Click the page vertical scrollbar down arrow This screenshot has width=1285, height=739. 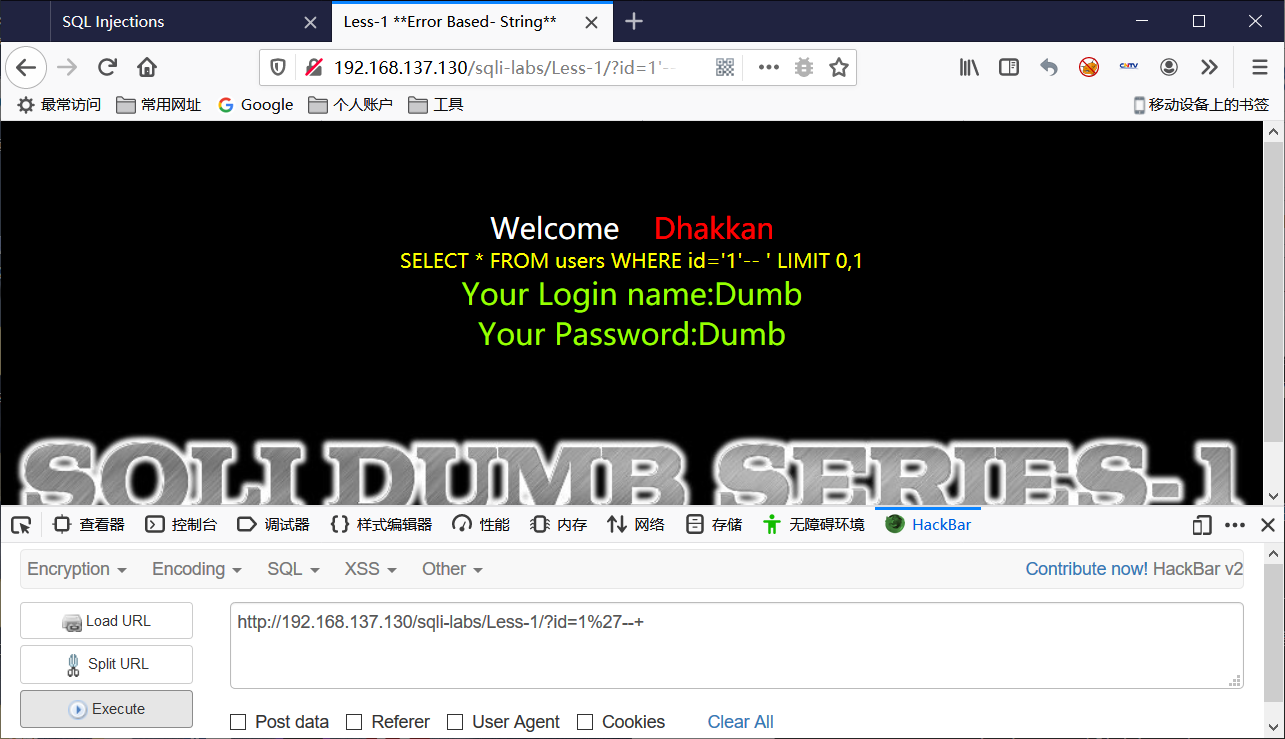pos(1273,497)
